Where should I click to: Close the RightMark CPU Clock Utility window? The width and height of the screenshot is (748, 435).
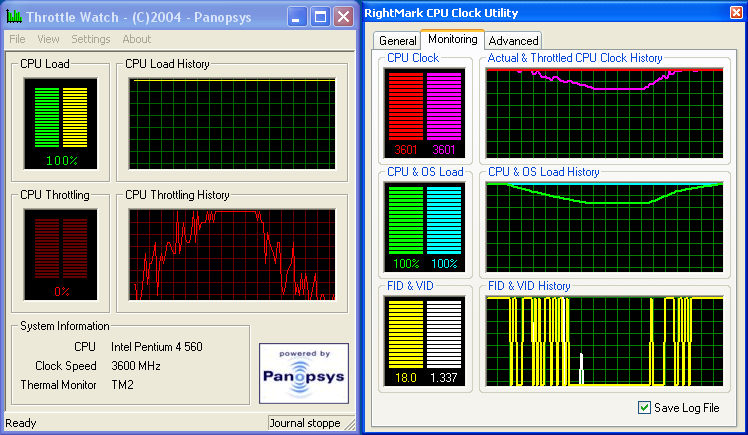point(737,12)
